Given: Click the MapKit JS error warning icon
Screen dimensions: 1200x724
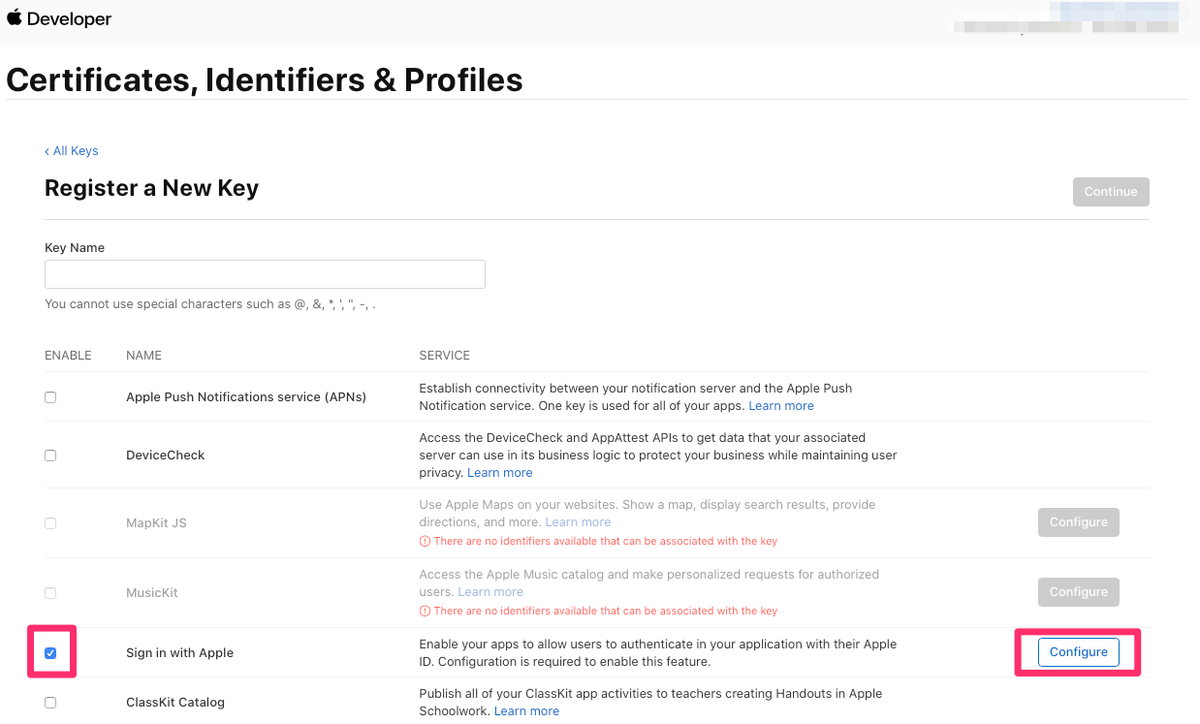Looking at the screenshot, I should tap(425, 541).
